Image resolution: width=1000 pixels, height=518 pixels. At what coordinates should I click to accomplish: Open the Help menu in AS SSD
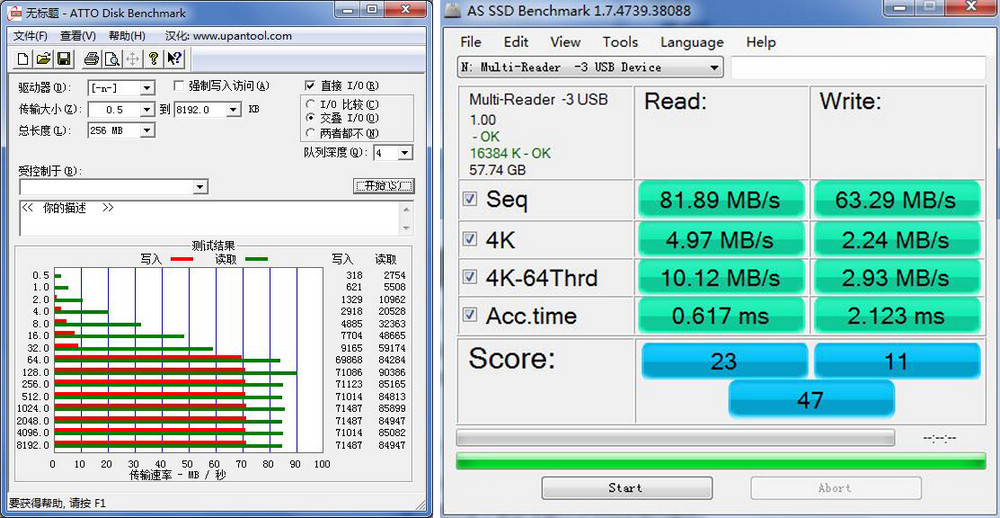(761, 42)
